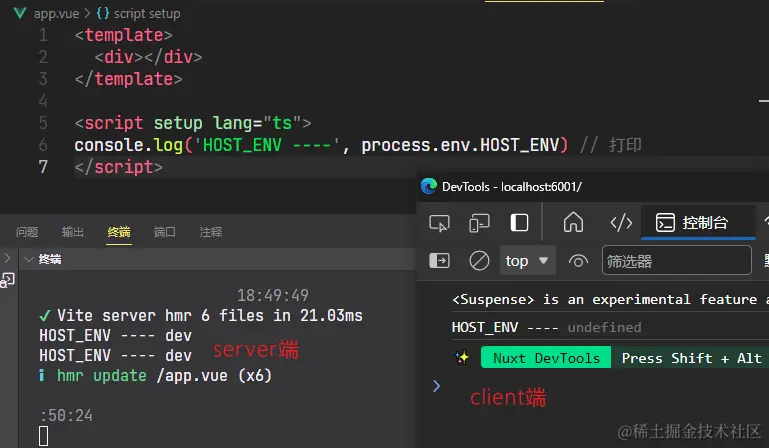Viewport: 769px width, 448px height.
Task: Click the Edge logo in DevTools title
Action: tap(429, 186)
